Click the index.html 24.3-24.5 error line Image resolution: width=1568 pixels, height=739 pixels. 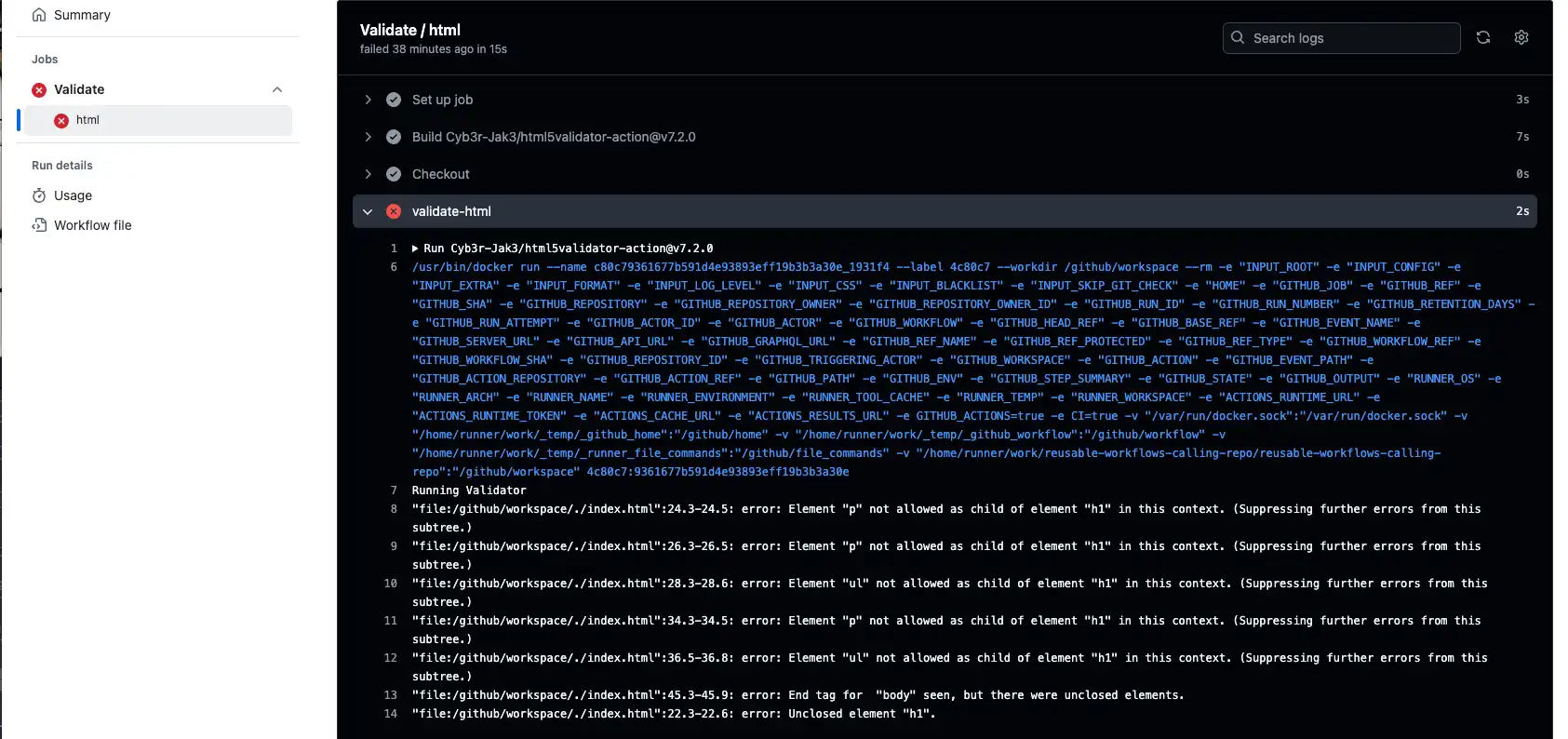(946, 518)
